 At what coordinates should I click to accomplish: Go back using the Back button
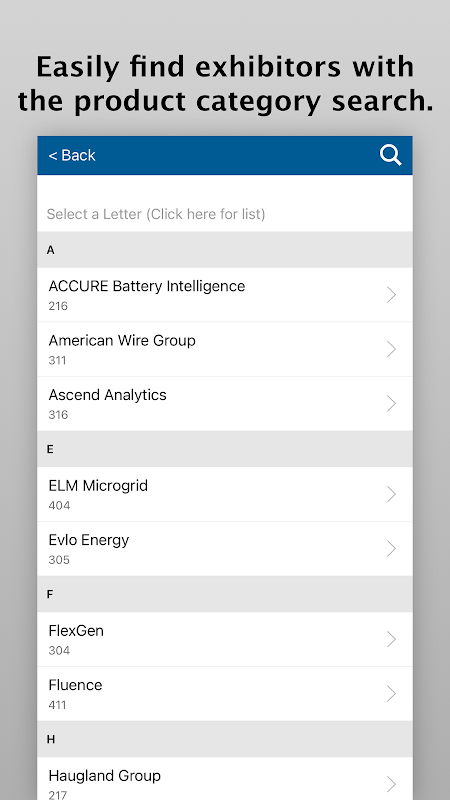[72, 155]
